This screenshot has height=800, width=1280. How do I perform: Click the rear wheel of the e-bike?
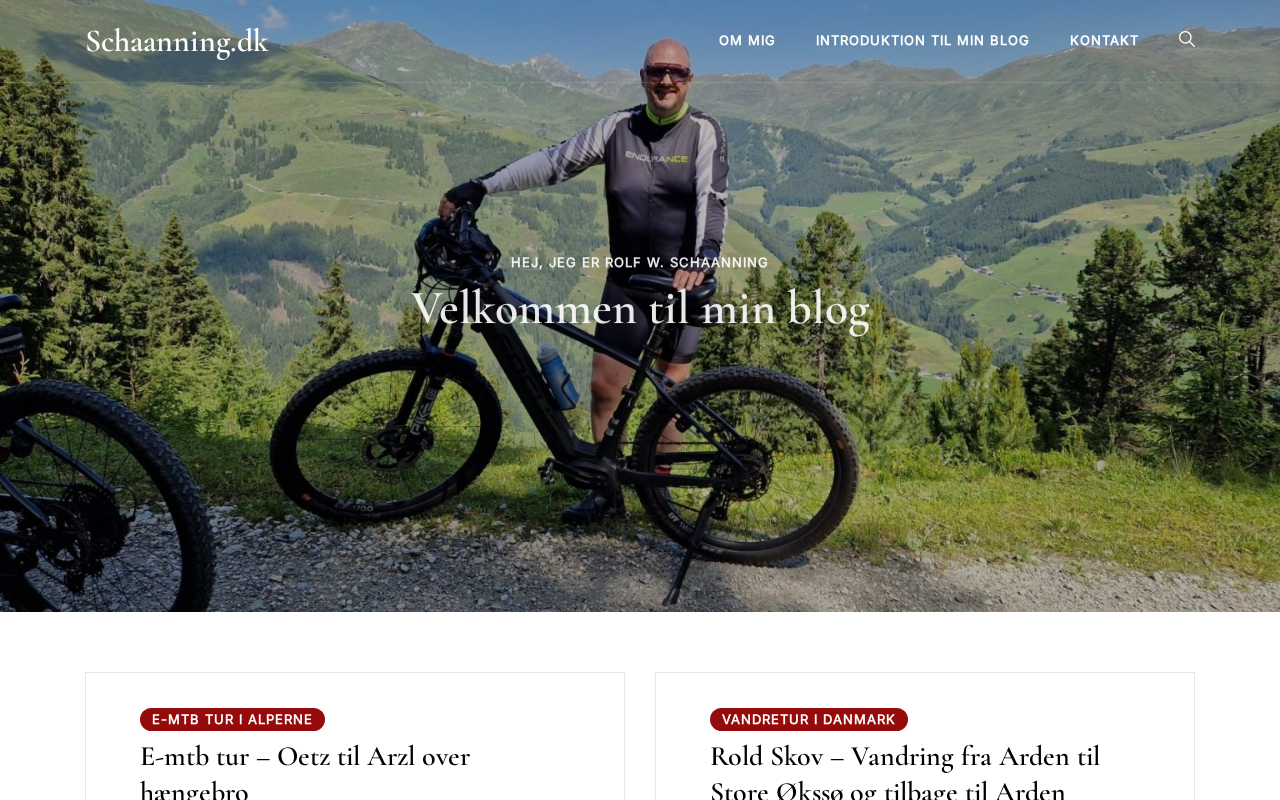point(745,465)
